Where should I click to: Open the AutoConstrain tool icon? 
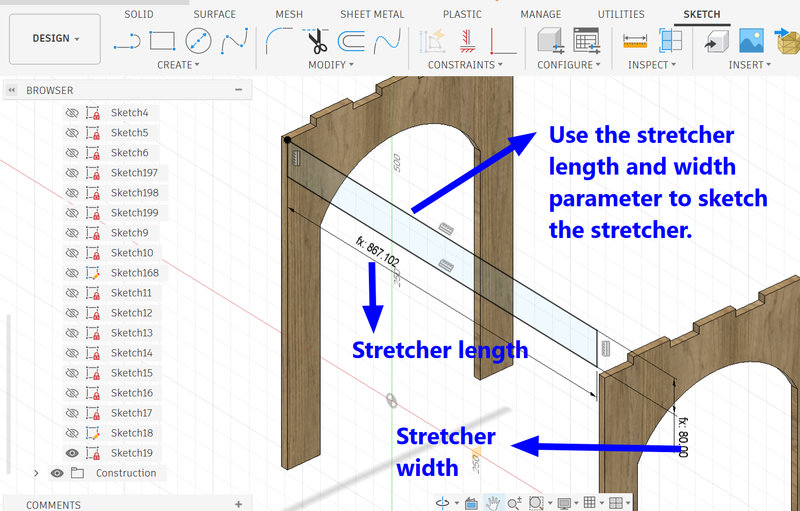432,41
